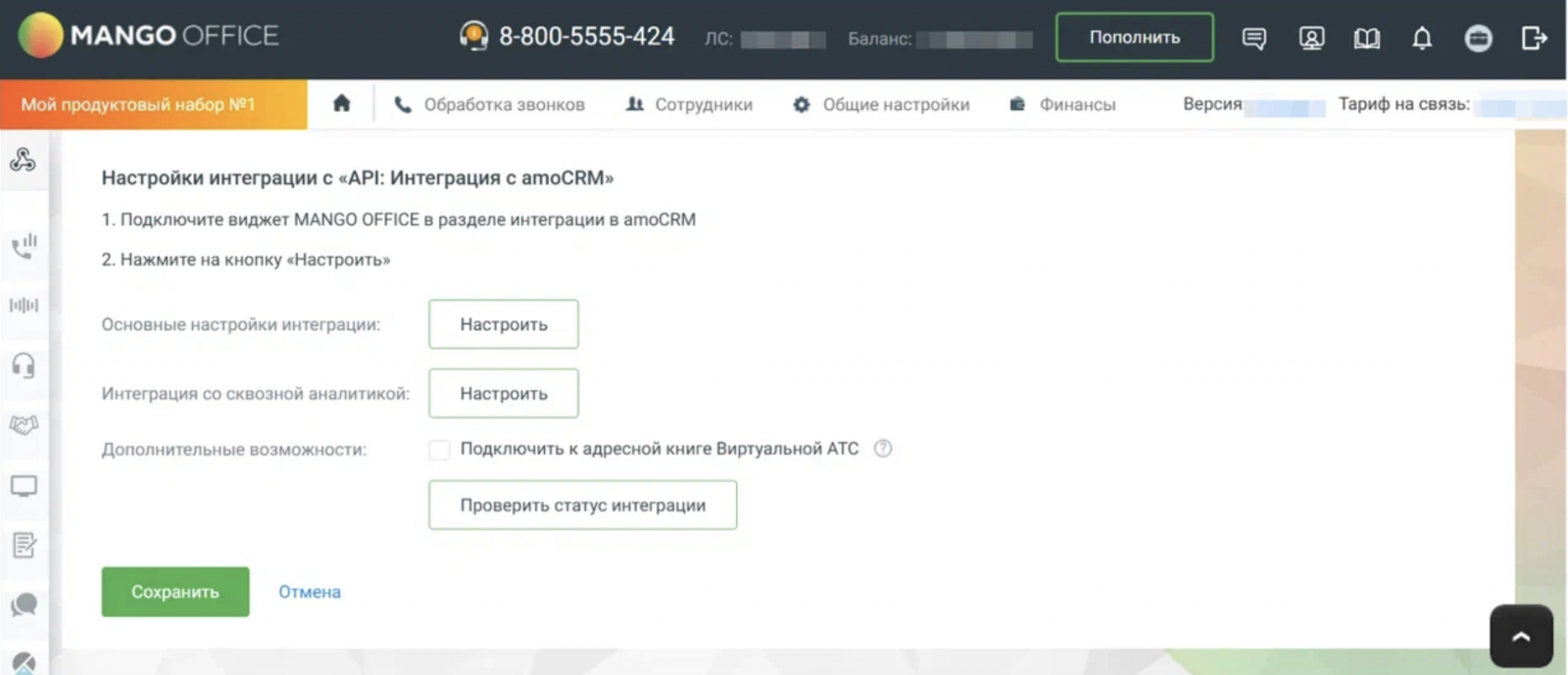Click the help question mark icon
Screen dimensions: 1568x675
pyautogui.click(x=883, y=449)
